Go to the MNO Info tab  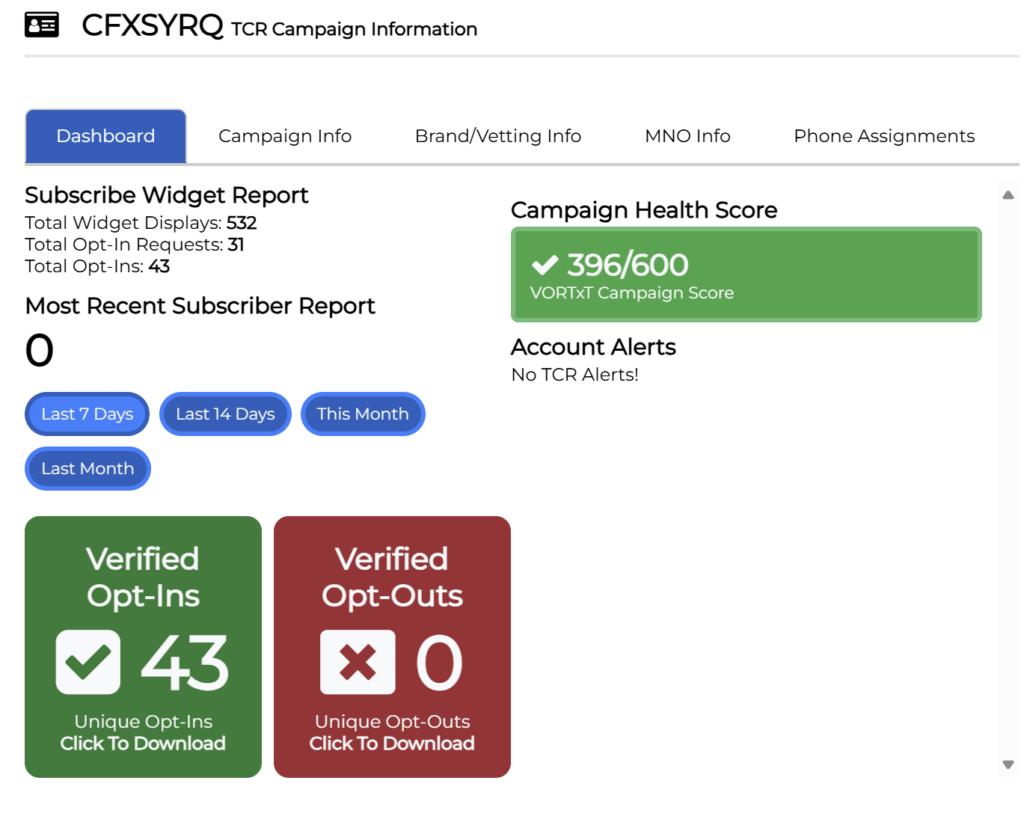click(x=687, y=136)
